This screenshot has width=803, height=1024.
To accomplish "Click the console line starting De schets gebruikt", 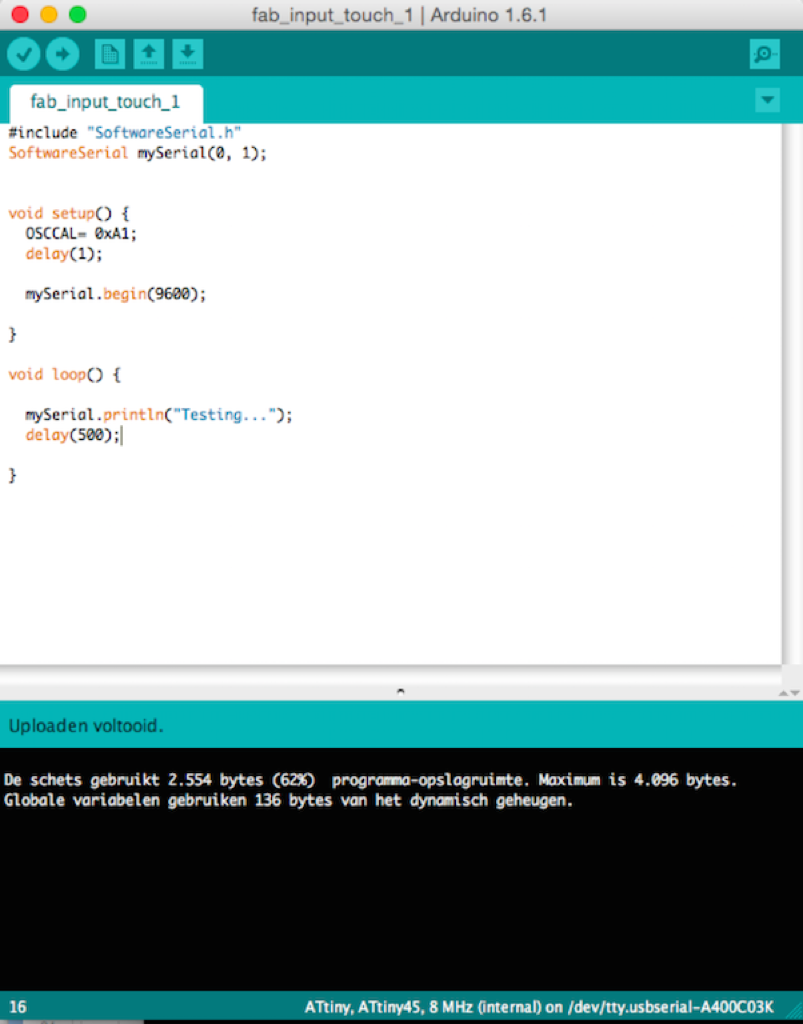I will (x=370, y=780).
